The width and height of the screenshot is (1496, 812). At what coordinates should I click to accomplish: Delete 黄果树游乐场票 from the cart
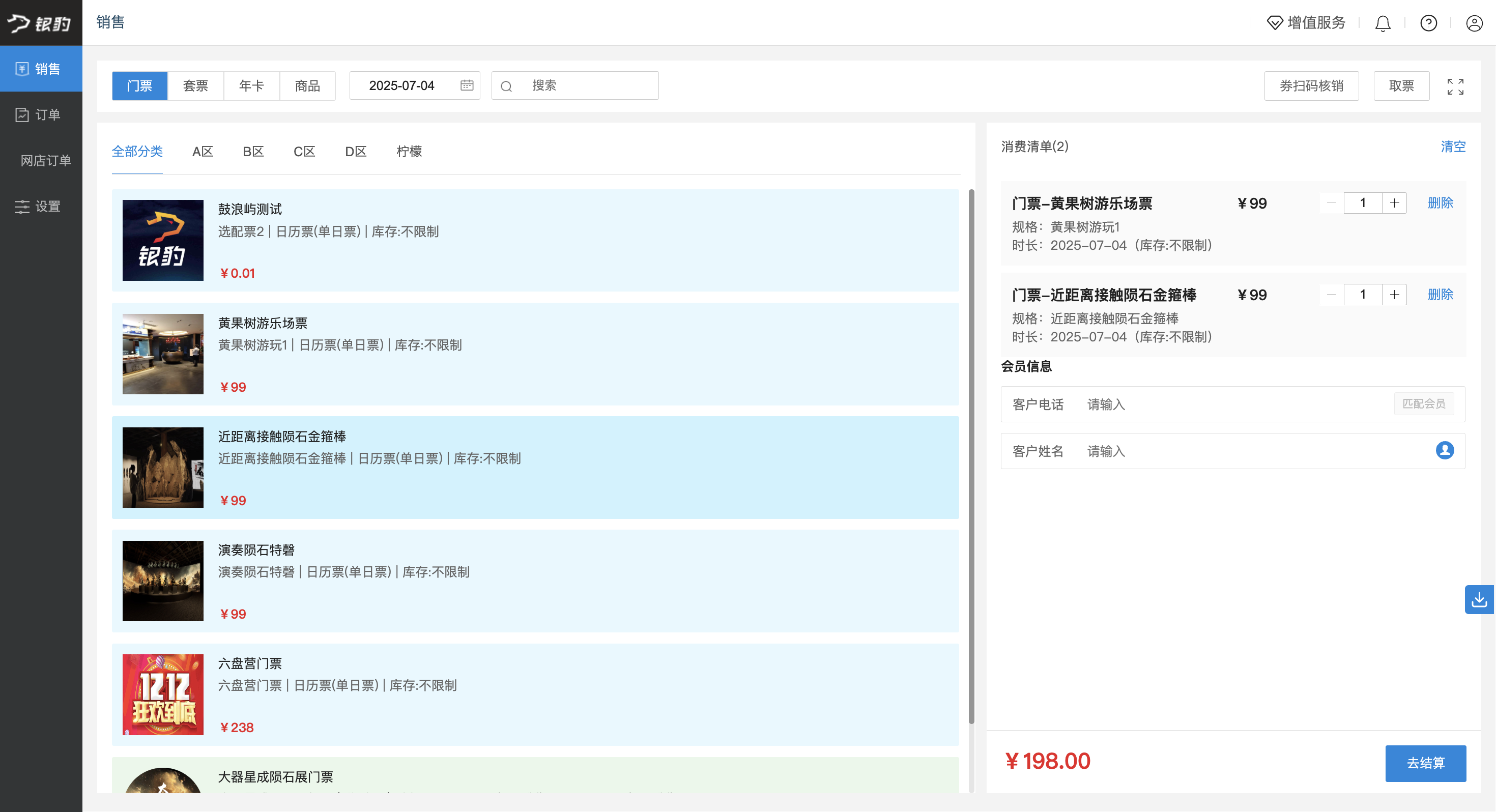coord(1440,202)
